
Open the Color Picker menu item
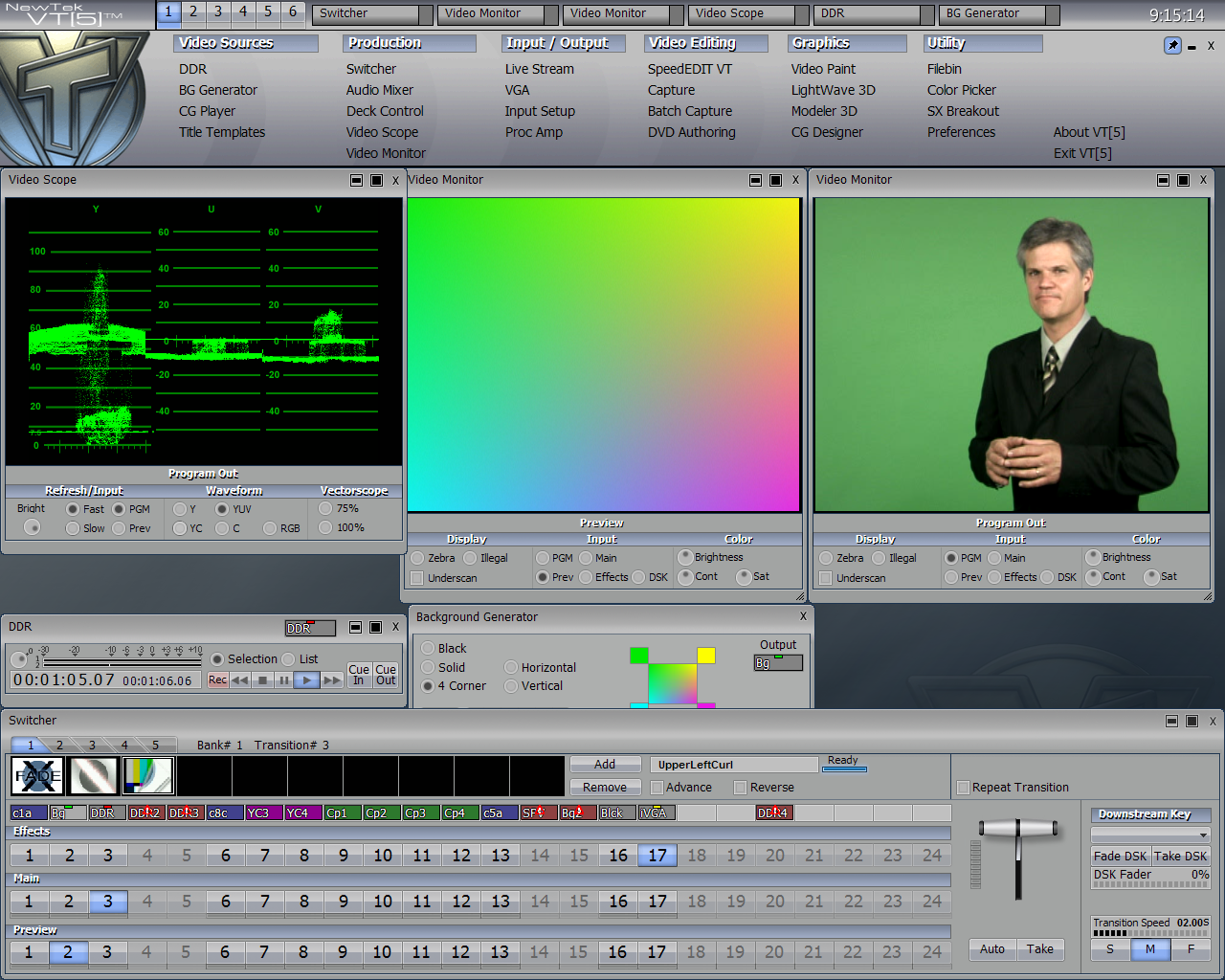[x=962, y=90]
